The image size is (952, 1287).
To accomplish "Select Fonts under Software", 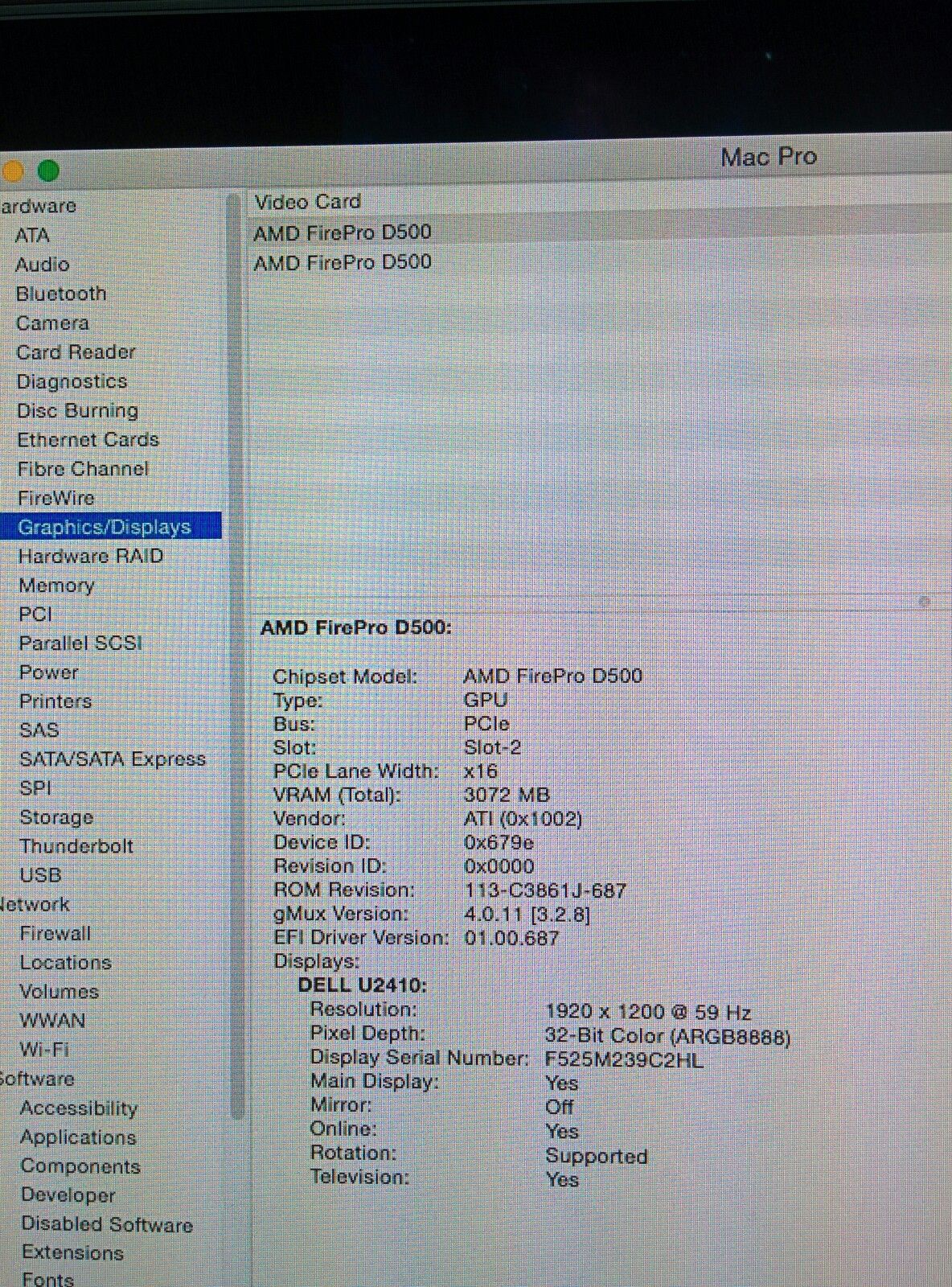I will (x=47, y=1278).
